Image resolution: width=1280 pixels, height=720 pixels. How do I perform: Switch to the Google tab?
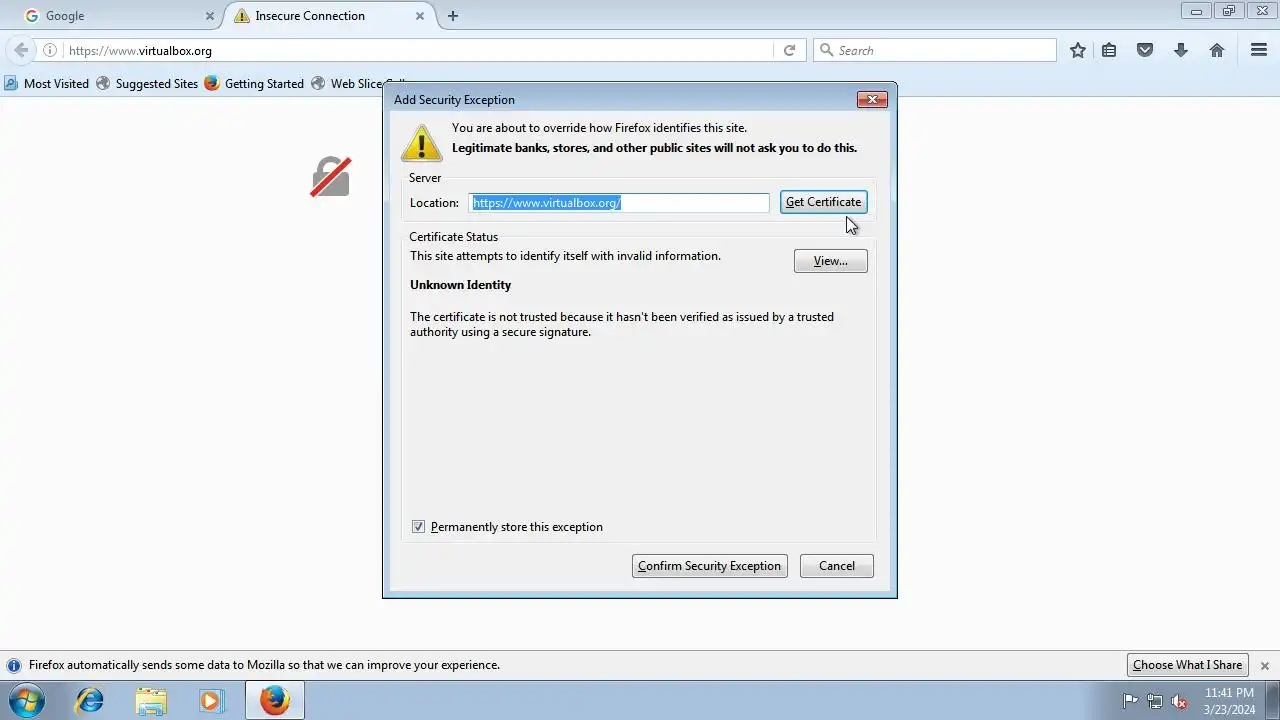[x=110, y=16]
